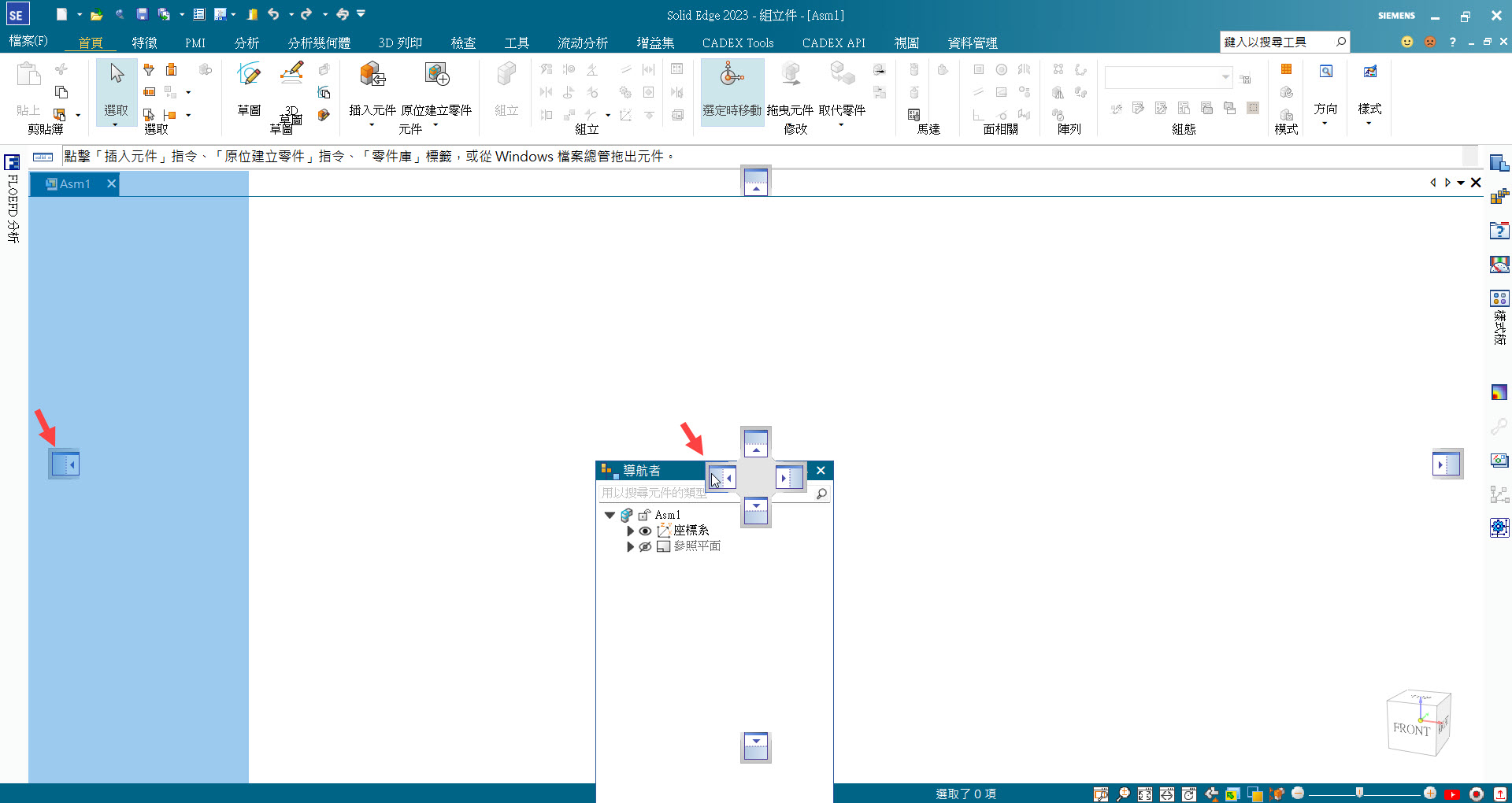Image resolution: width=1512 pixels, height=803 pixels.
Task: Click the 原位建立零件 (Create Part In-Place) icon
Action: coord(436,76)
